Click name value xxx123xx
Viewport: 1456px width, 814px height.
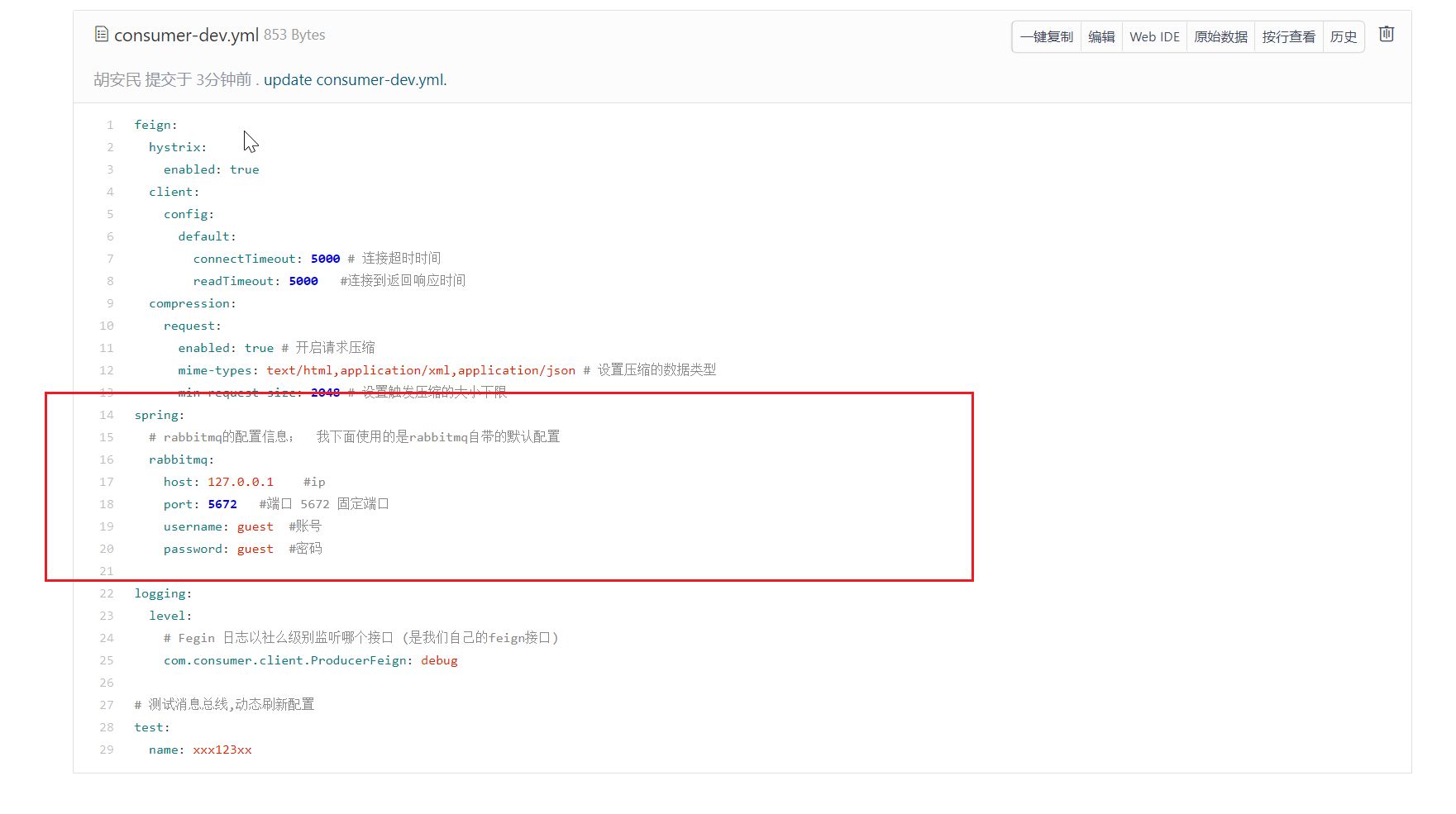pos(222,750)
